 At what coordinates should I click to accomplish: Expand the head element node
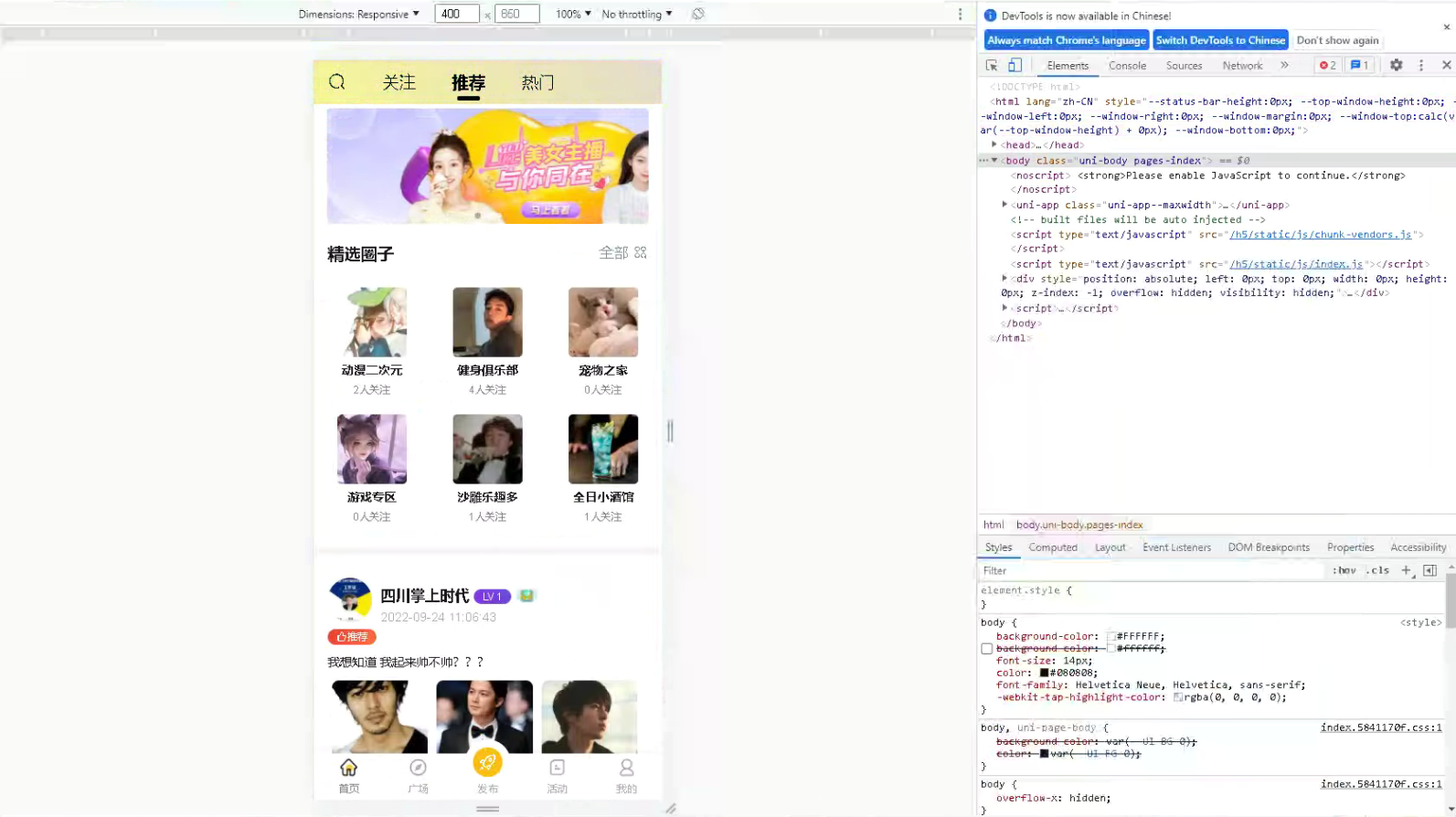click(x=994, y=144)
